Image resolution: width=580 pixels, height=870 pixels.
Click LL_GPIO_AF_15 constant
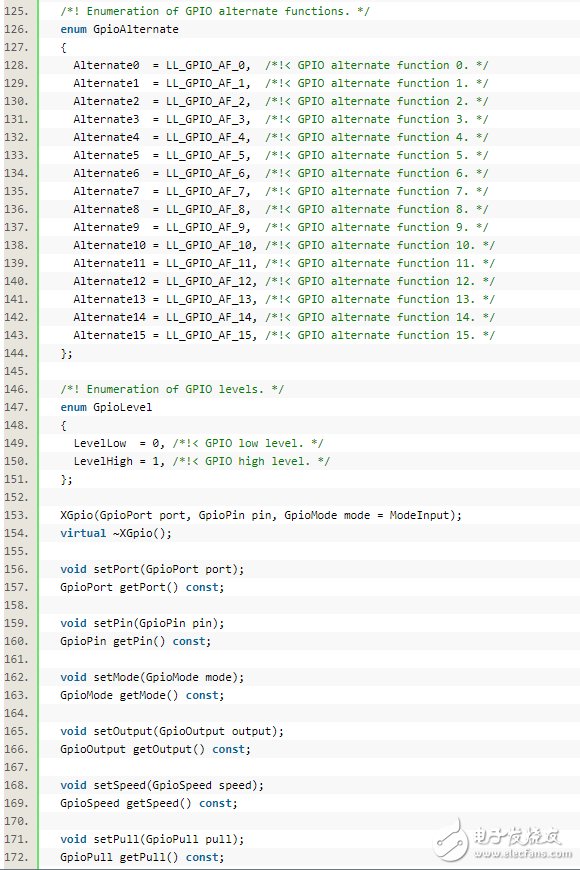coord(211,335)
